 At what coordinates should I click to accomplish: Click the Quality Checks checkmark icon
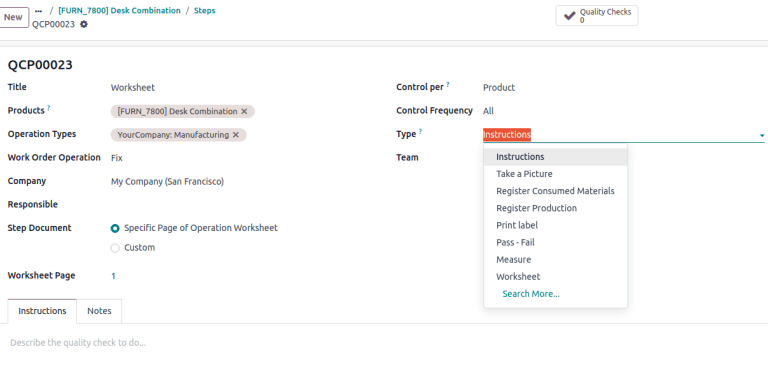coord(569,16)
